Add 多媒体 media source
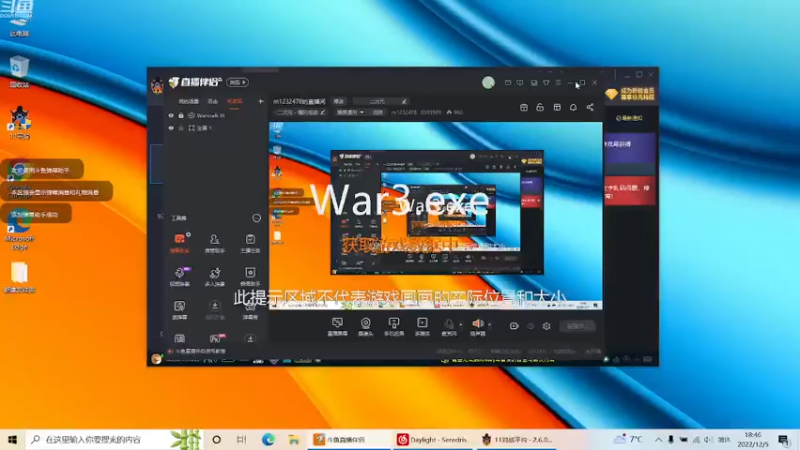800x450 pixels. pos(422,327)
